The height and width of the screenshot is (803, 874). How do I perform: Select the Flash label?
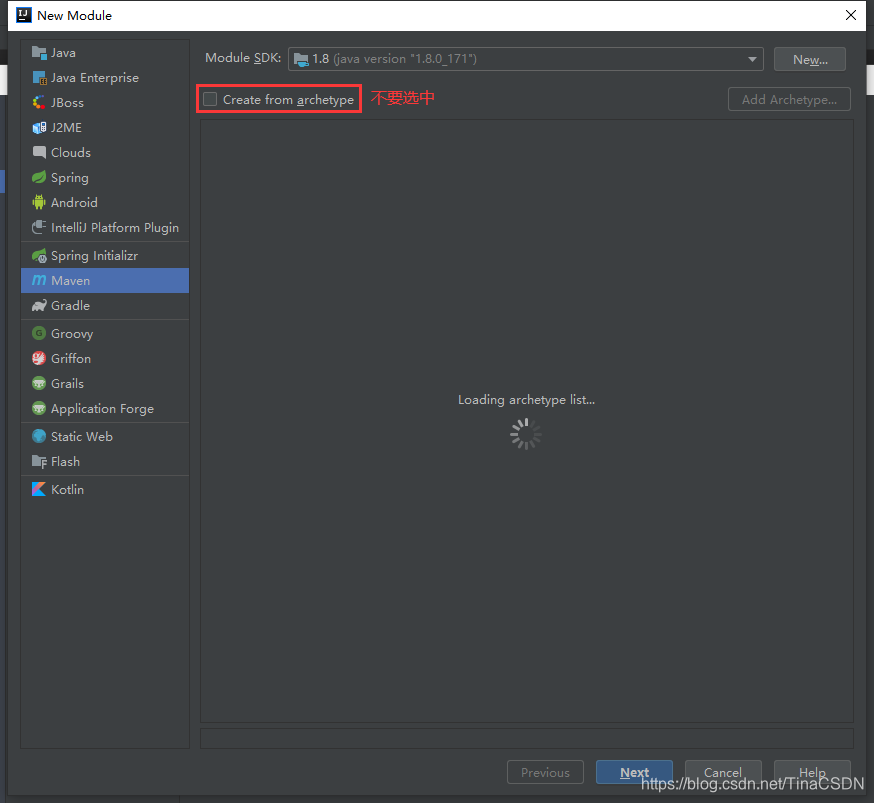click(x=65, y=461)
